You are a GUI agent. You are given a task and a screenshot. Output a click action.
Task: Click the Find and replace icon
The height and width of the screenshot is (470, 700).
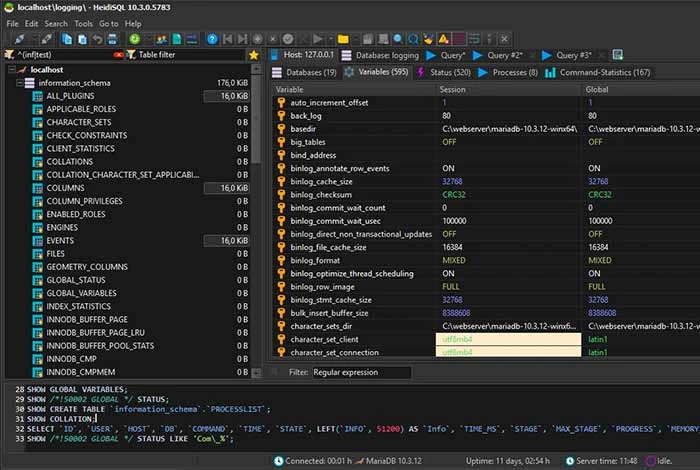413,39
